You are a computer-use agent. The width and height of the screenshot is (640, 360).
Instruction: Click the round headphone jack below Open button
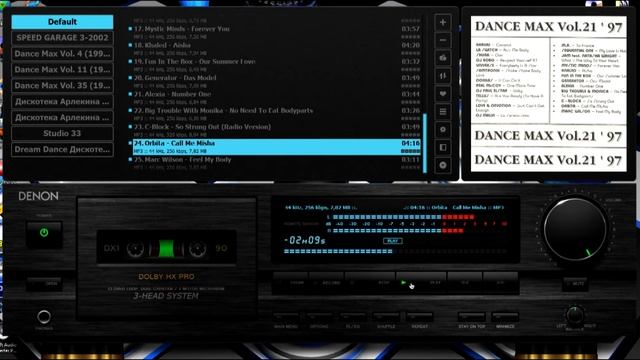44,317
